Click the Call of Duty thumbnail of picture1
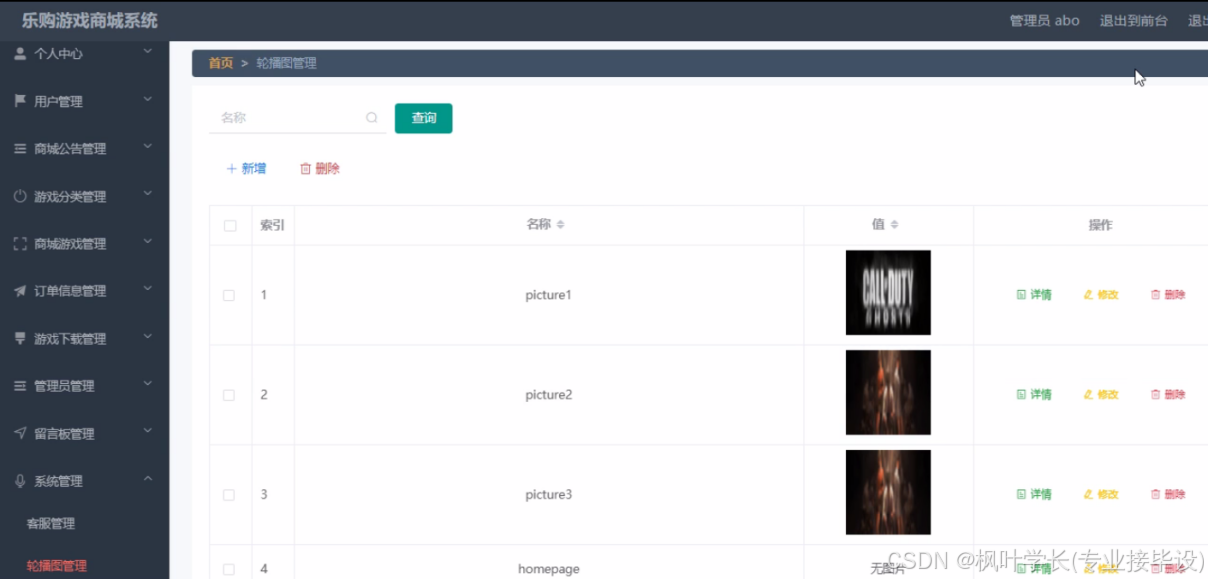Image resolution: width=1208 pixels, height=580 pixels. tap(888, 292)
